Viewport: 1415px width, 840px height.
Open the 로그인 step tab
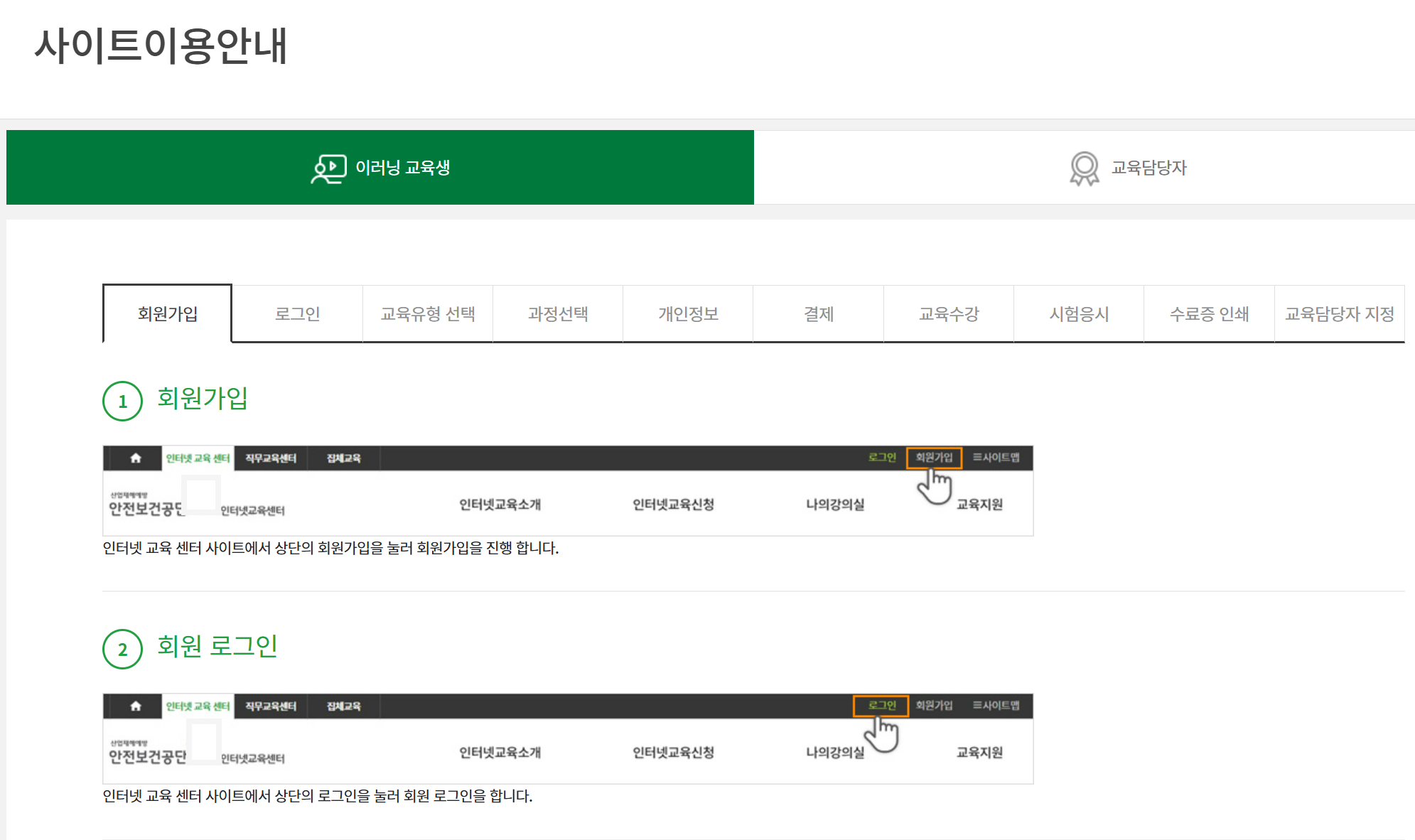coord(297,314)
